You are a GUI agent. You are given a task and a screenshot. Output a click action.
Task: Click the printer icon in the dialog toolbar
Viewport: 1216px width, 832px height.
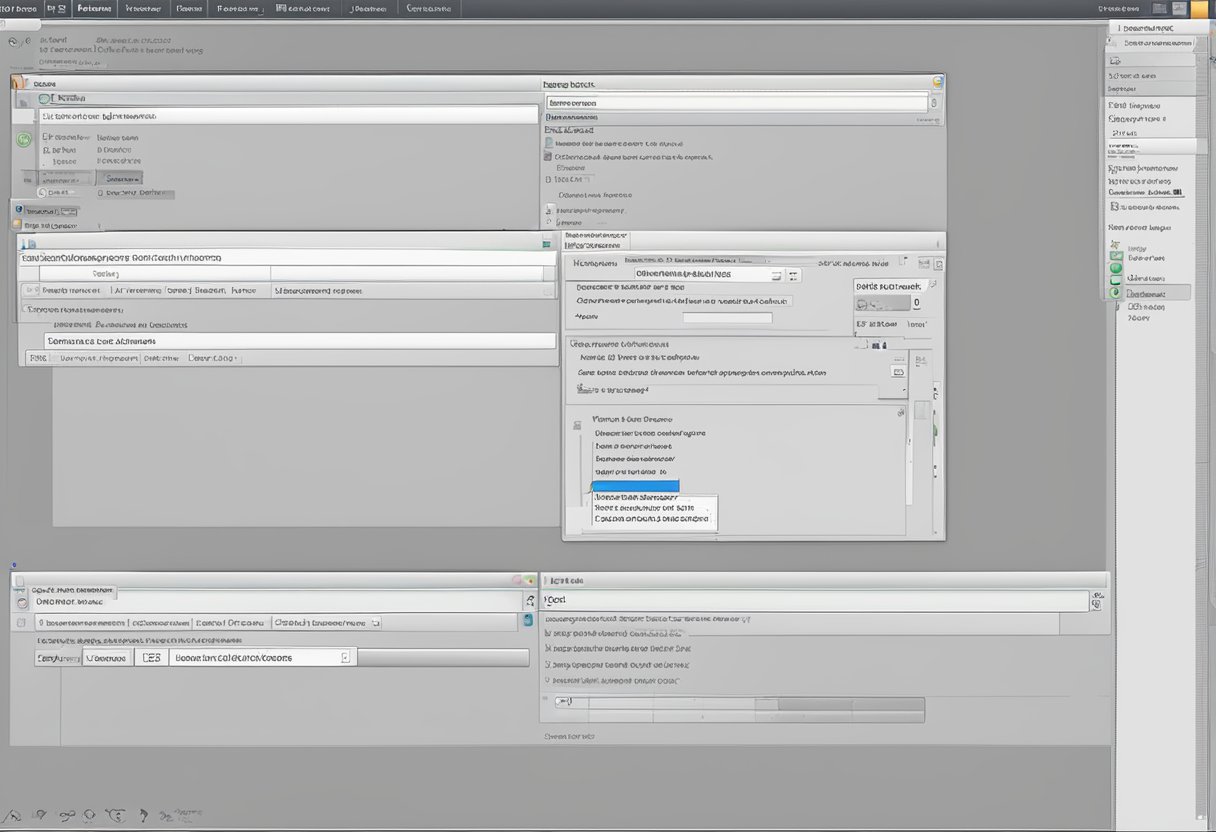(x=897, y=372)
